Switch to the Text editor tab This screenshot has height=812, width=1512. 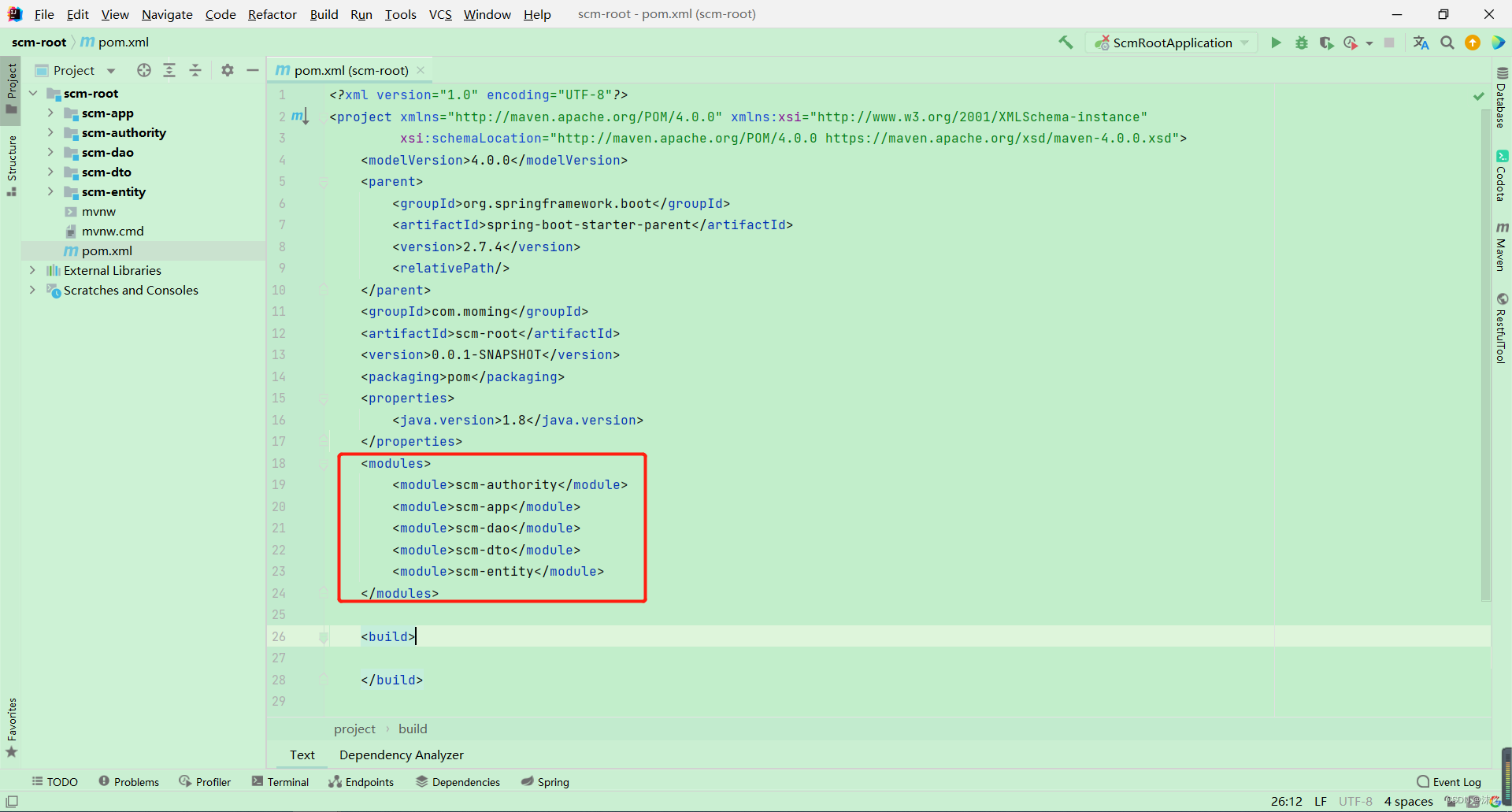click(x=302, y=755)
